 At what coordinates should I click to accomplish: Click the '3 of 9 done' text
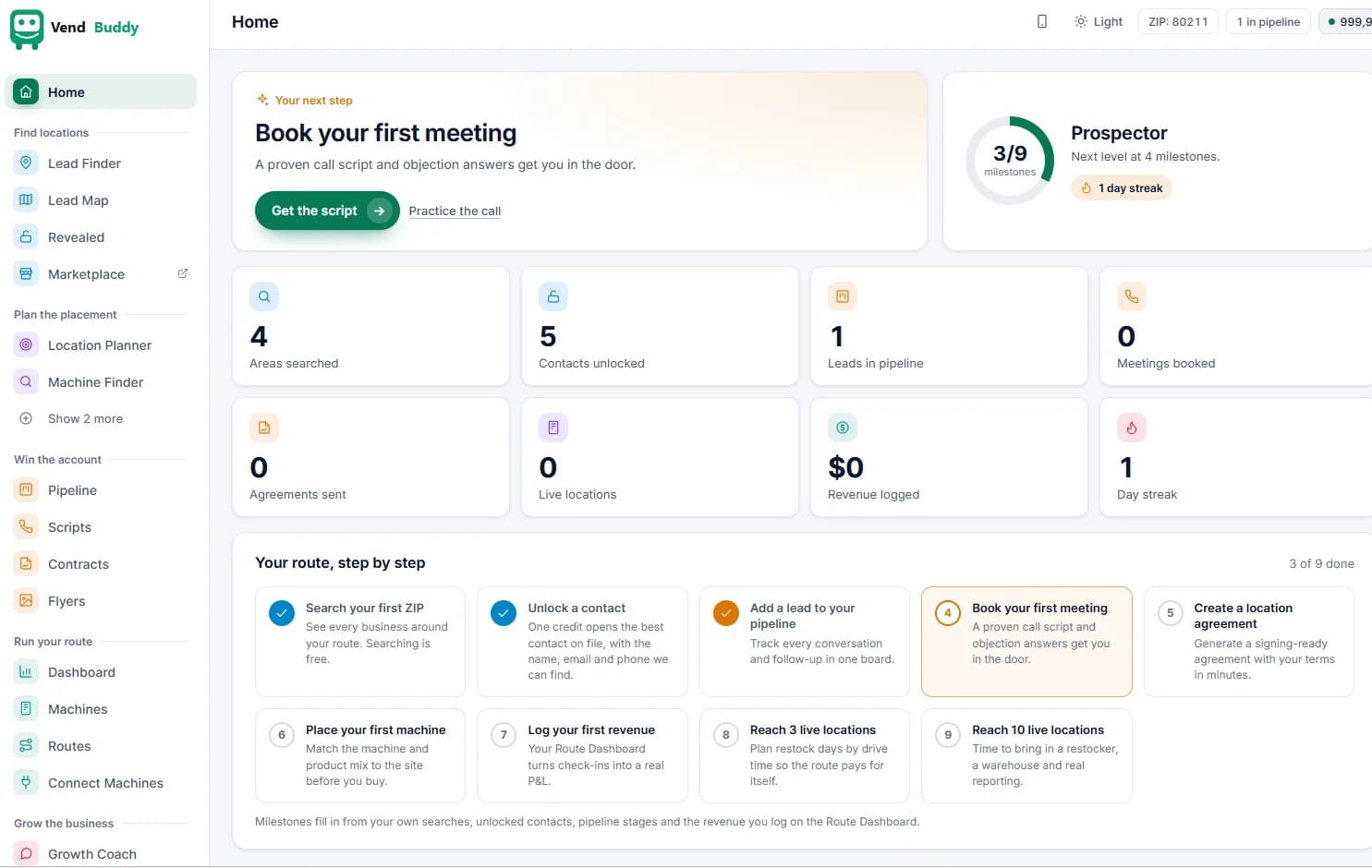[x=1321, y=563]
